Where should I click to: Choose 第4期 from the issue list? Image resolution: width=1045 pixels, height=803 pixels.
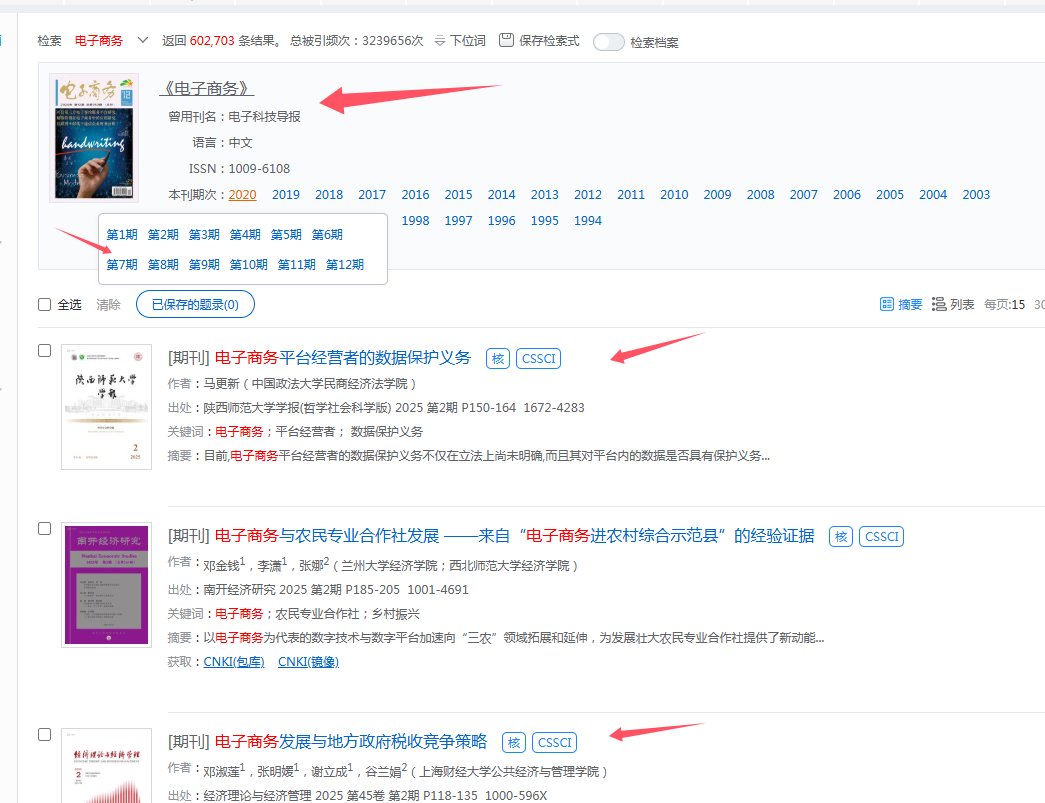tap(245, 235)
